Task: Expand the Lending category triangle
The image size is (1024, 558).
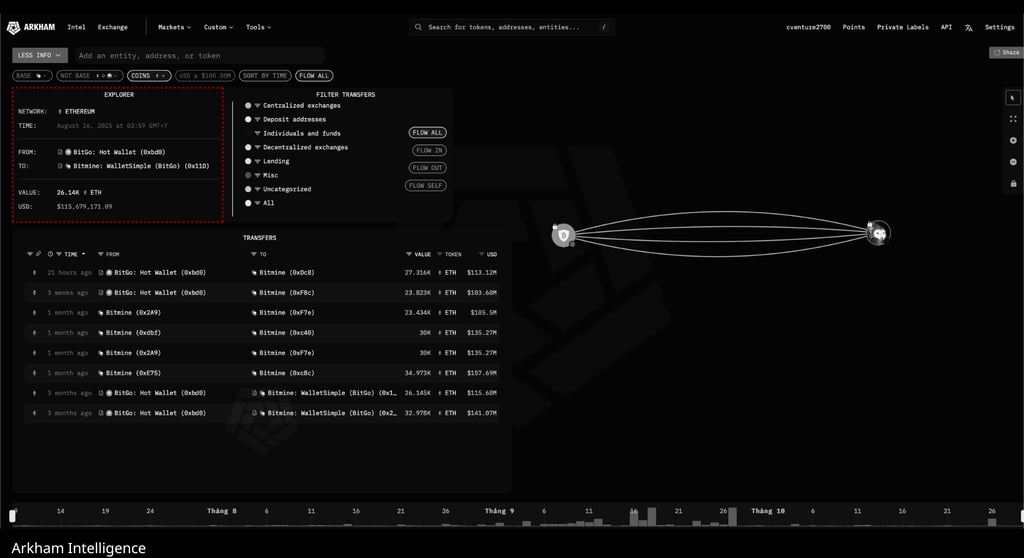Action: [257, 161]
